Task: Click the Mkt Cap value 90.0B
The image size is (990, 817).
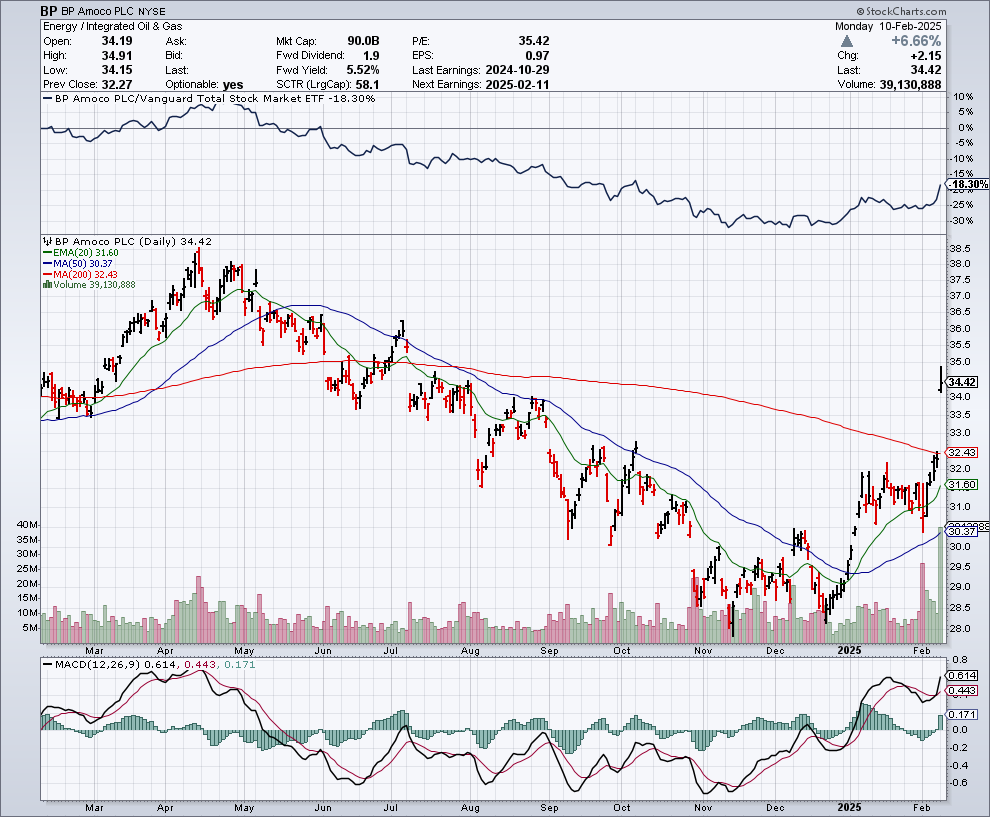Action: tap(363, 41)
